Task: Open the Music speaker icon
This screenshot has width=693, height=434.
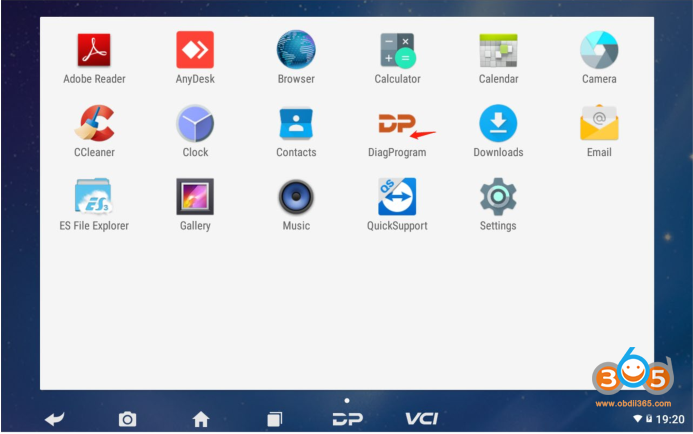Action: (x=296, y=197)
